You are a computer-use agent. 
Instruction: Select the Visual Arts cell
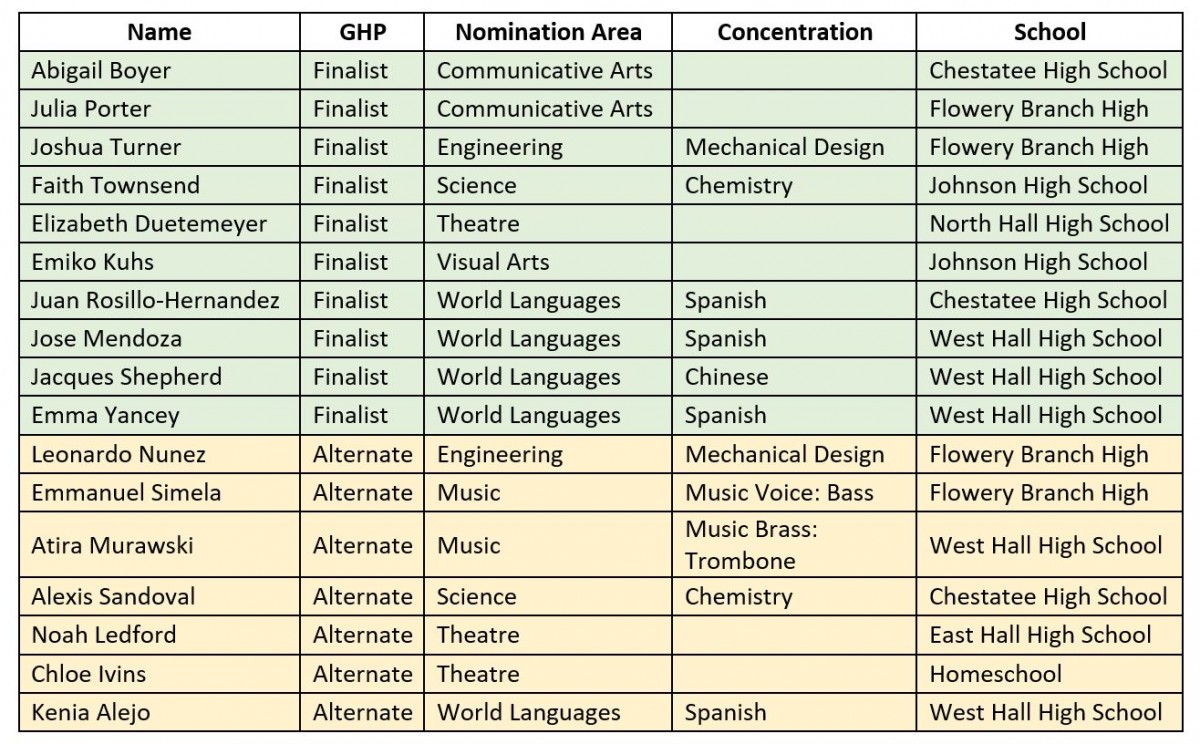[493, 262]
